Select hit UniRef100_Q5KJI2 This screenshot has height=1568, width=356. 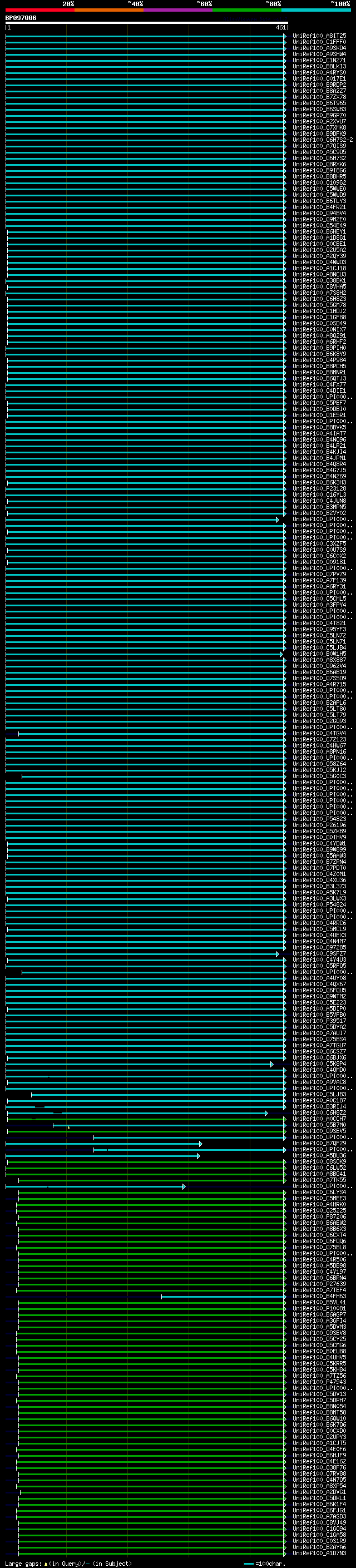[319, 770]
